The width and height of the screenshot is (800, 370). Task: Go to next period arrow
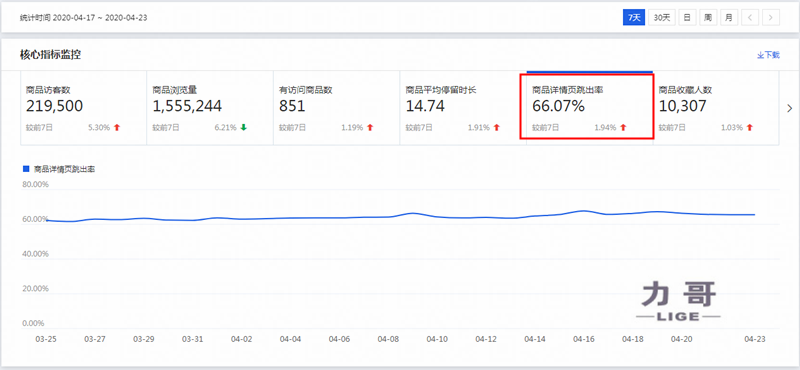(x=771, y=17)
